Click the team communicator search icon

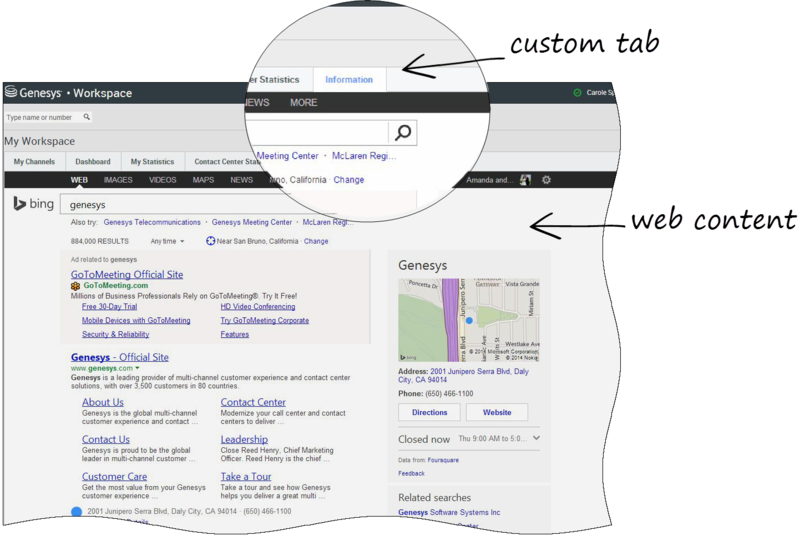tap(87, 117)
